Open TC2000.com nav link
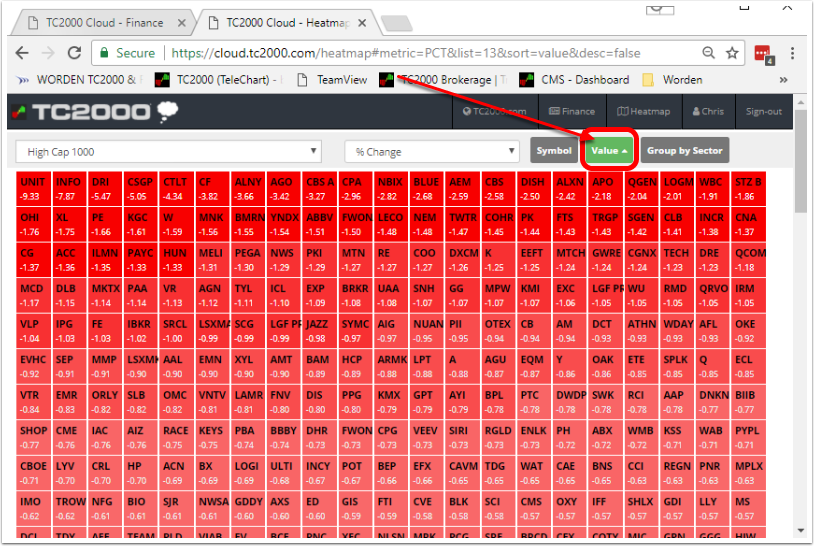Viewport: 814px width, 546px height. pos(494,112)
